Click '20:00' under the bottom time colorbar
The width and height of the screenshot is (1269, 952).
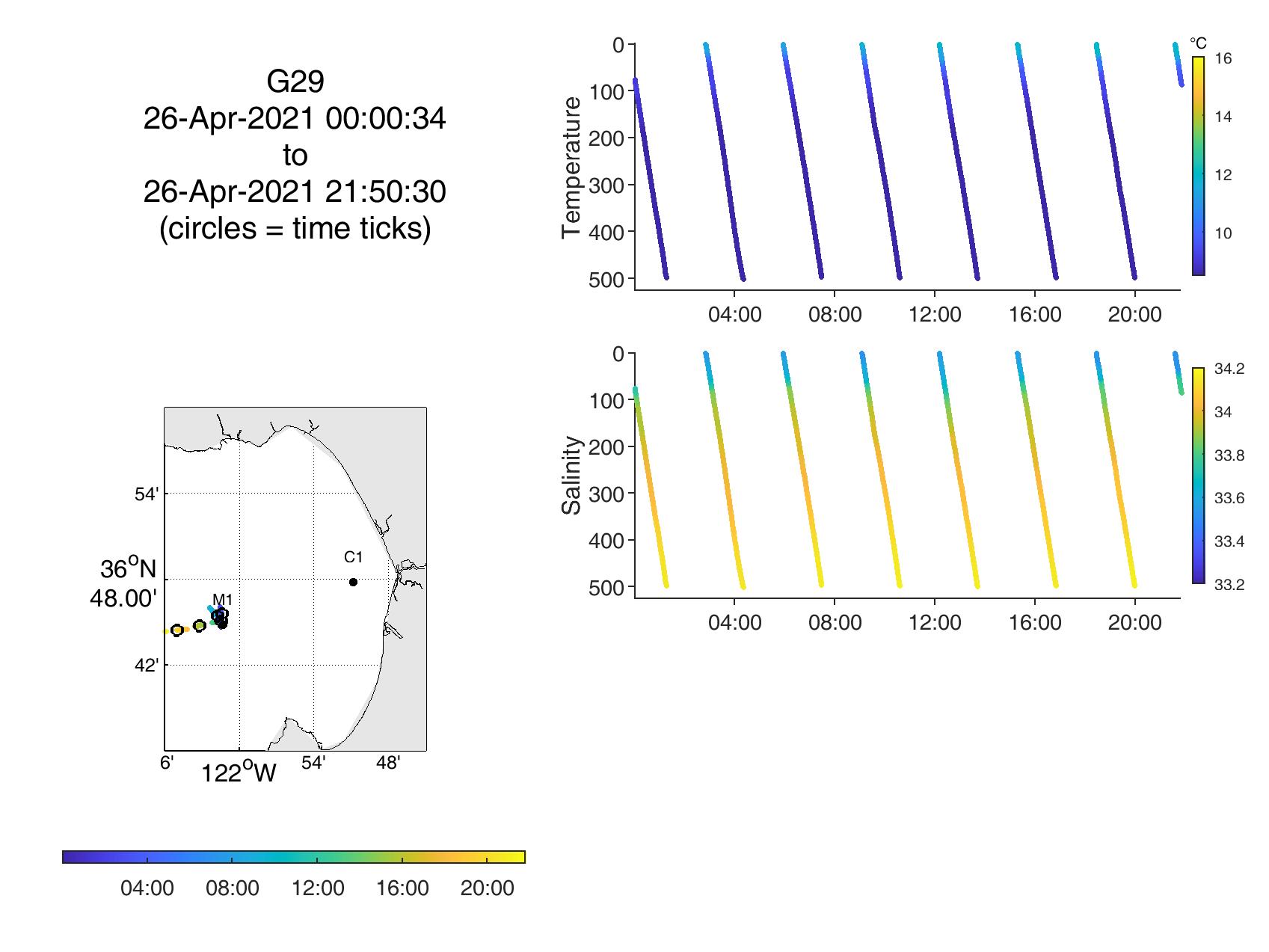coord(488,888)
